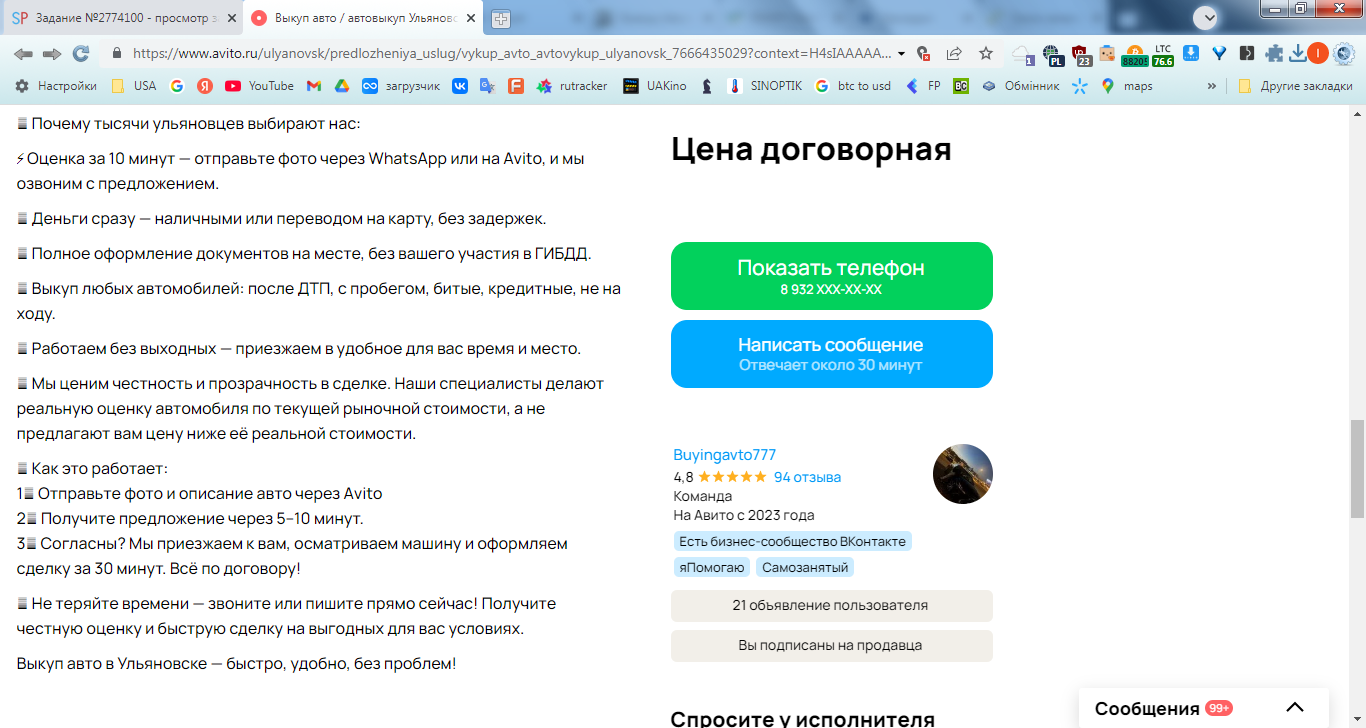Click the blue Написать сообщение button

(832, 354)
